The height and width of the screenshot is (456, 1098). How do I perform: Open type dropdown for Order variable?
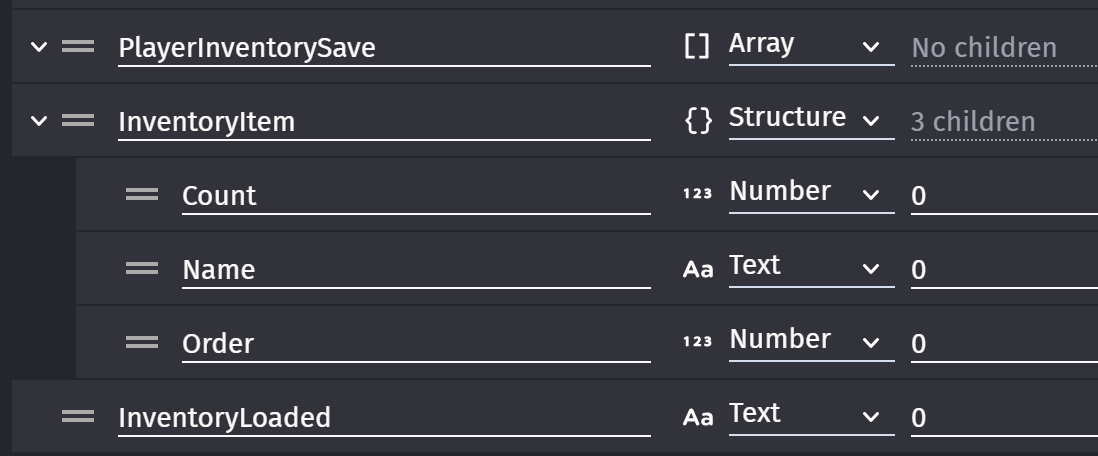tap(811, 341)
